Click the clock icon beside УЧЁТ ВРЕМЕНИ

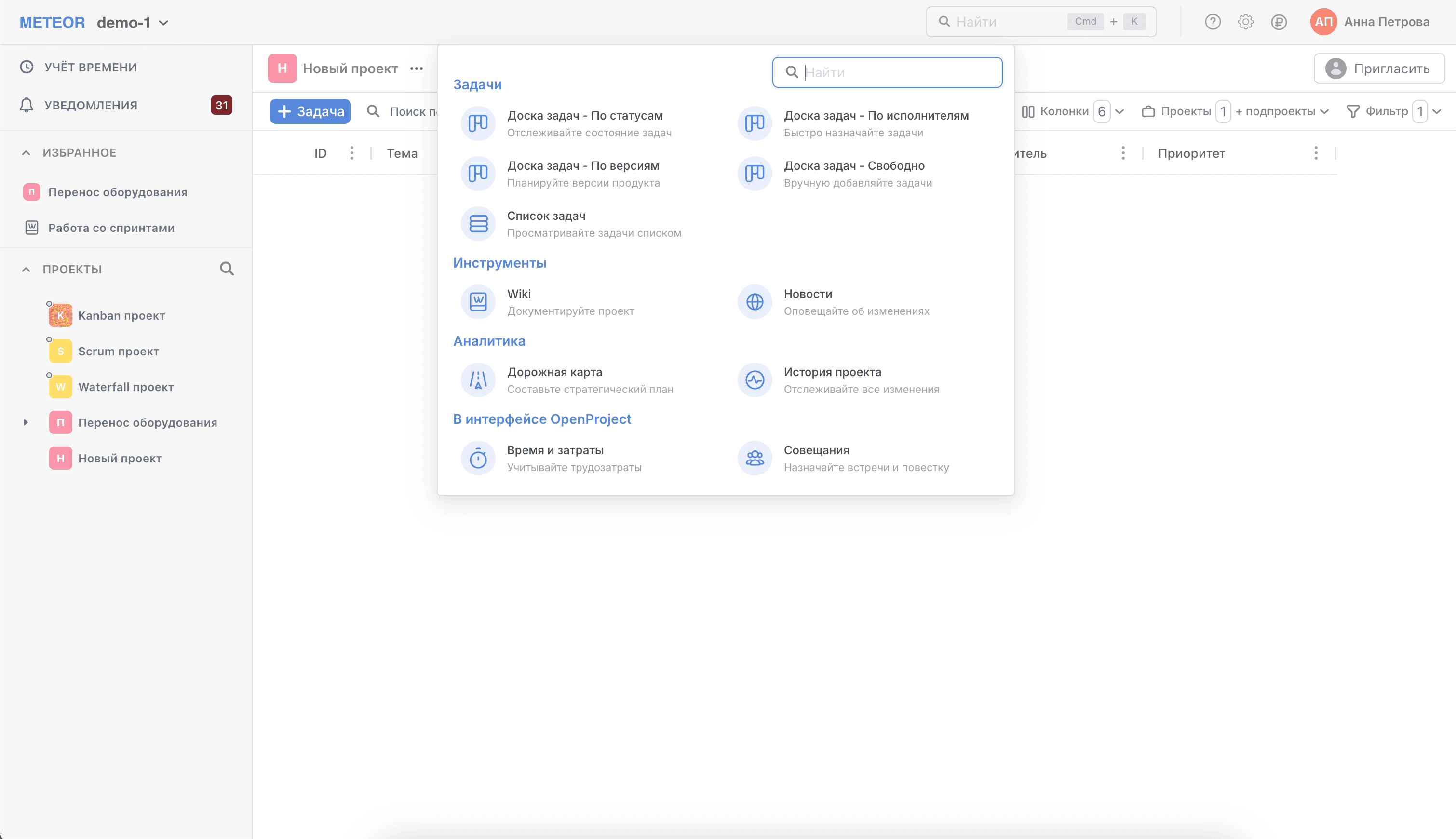click(27, 67)
